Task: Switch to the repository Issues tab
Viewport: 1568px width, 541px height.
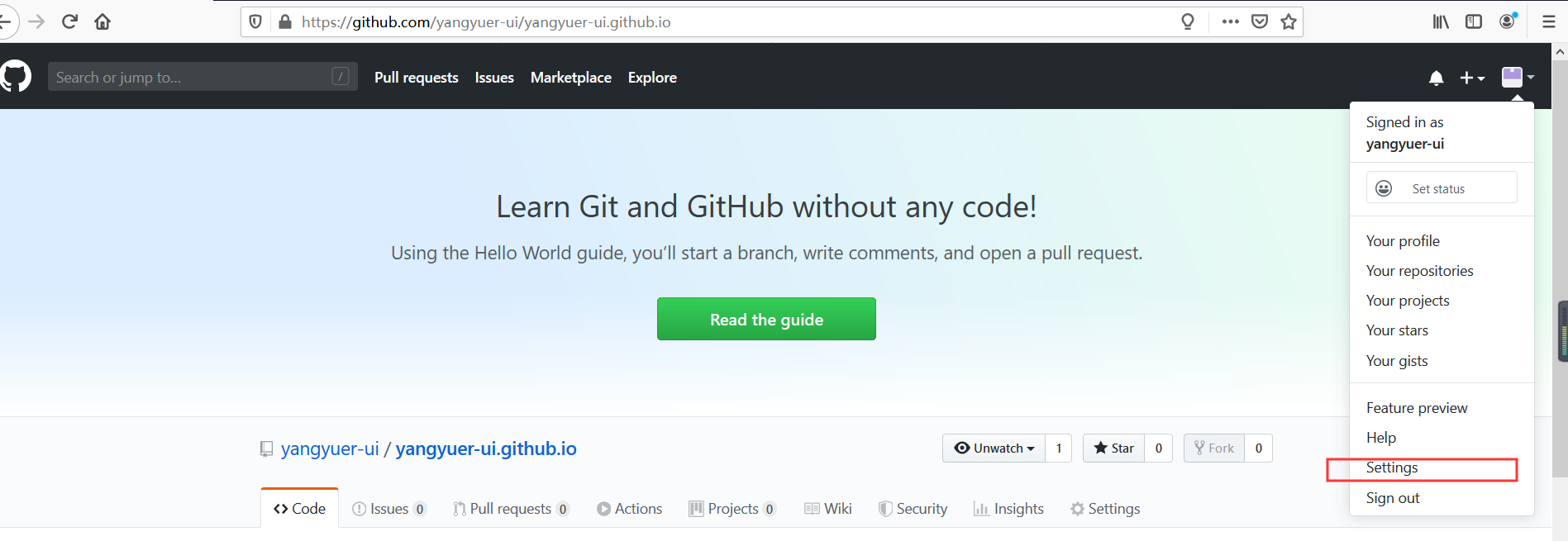Action: 388,509
